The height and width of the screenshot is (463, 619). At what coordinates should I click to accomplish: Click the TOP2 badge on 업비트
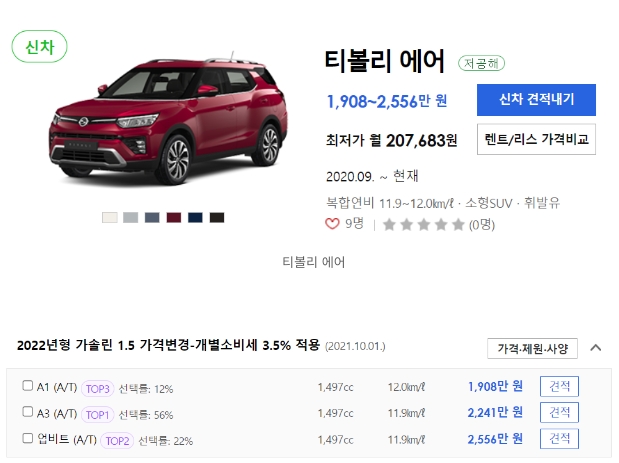(x=117, y=441)
